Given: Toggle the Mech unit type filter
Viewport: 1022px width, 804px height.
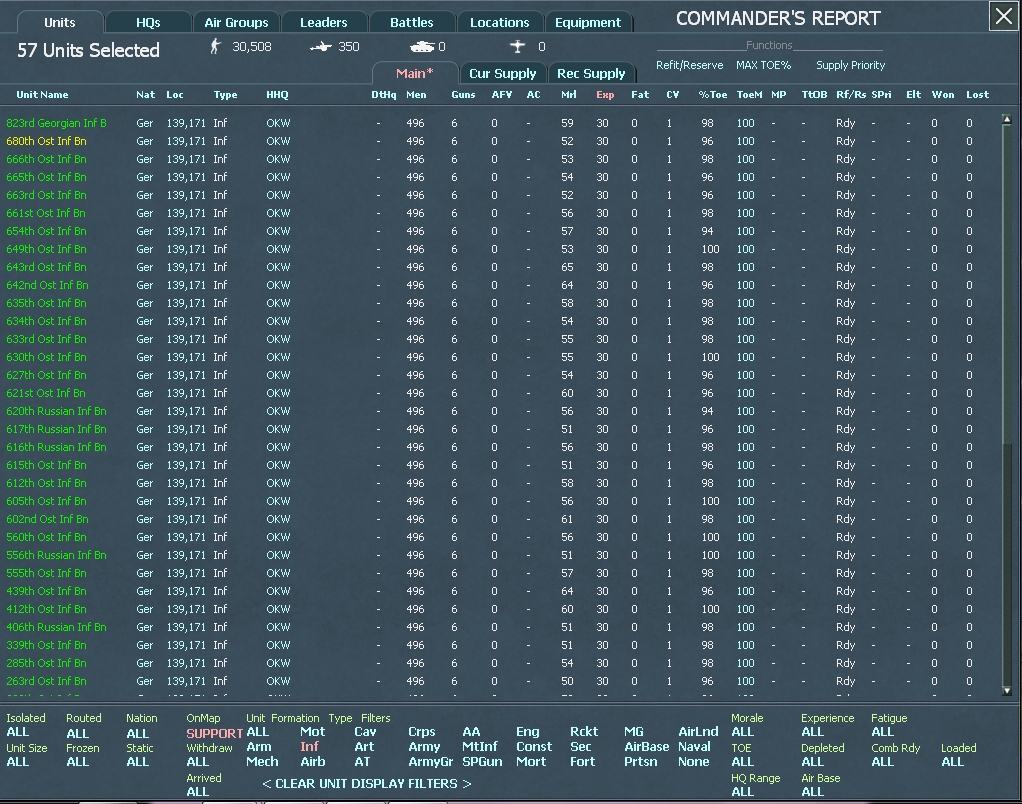Looking at the screenshot, I should tap(262, 762).
